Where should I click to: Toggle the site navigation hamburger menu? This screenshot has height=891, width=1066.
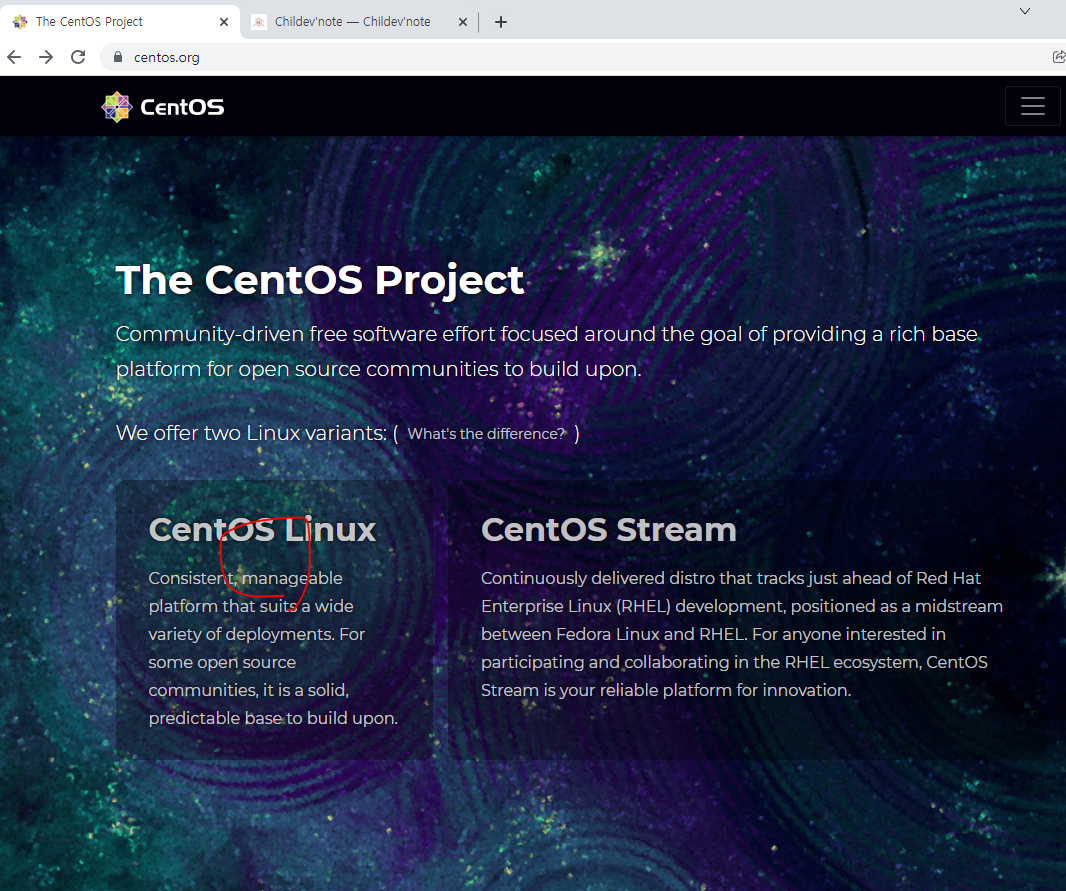(x=1032, y=105)
